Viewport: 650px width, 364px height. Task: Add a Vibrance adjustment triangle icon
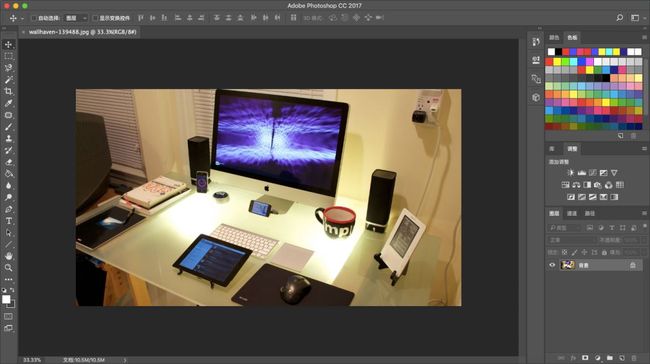[x=614, y=172]
